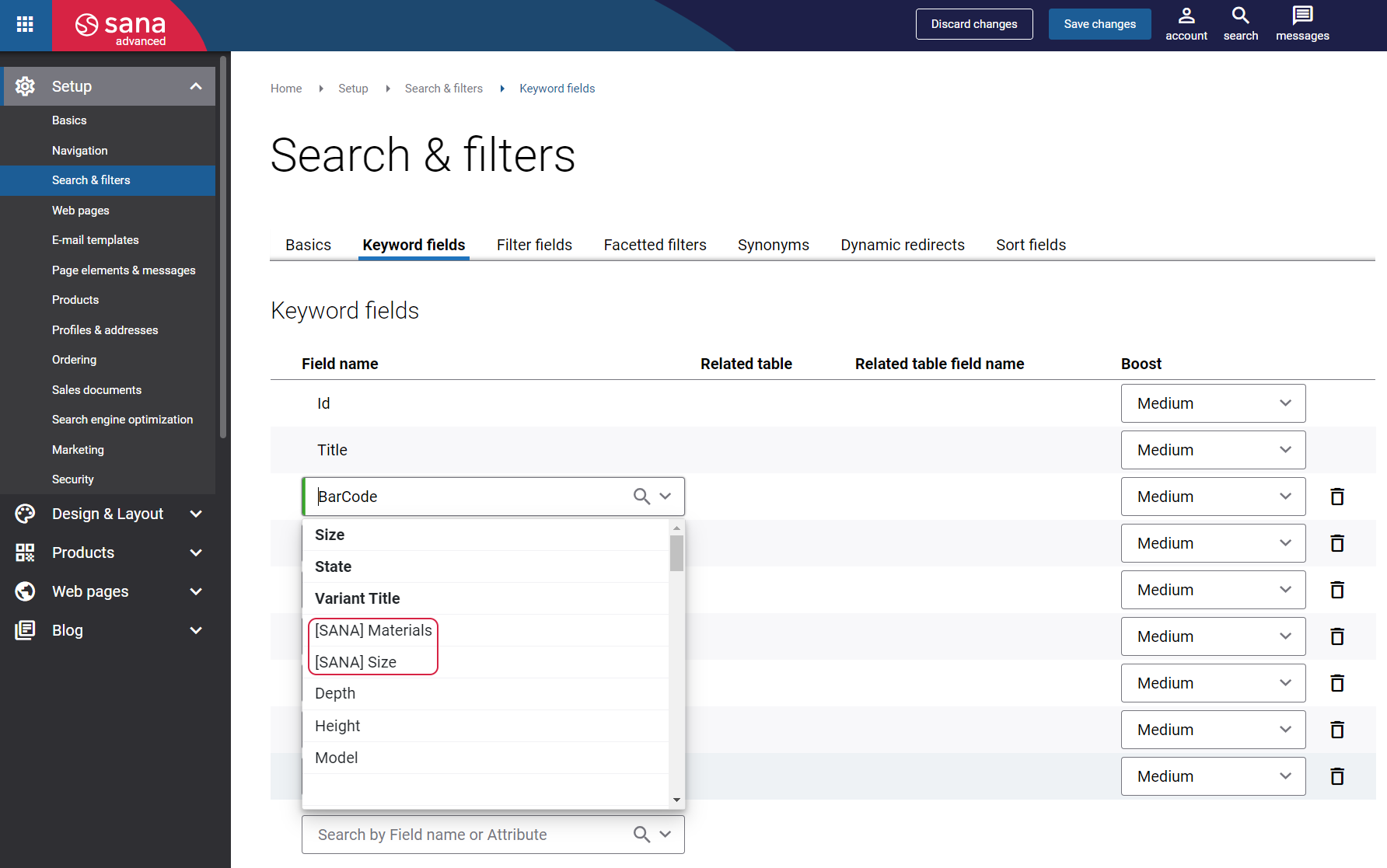Click the dropdown list scrollbar down arrow
The image size is (1387, 868).
[676, 800]
